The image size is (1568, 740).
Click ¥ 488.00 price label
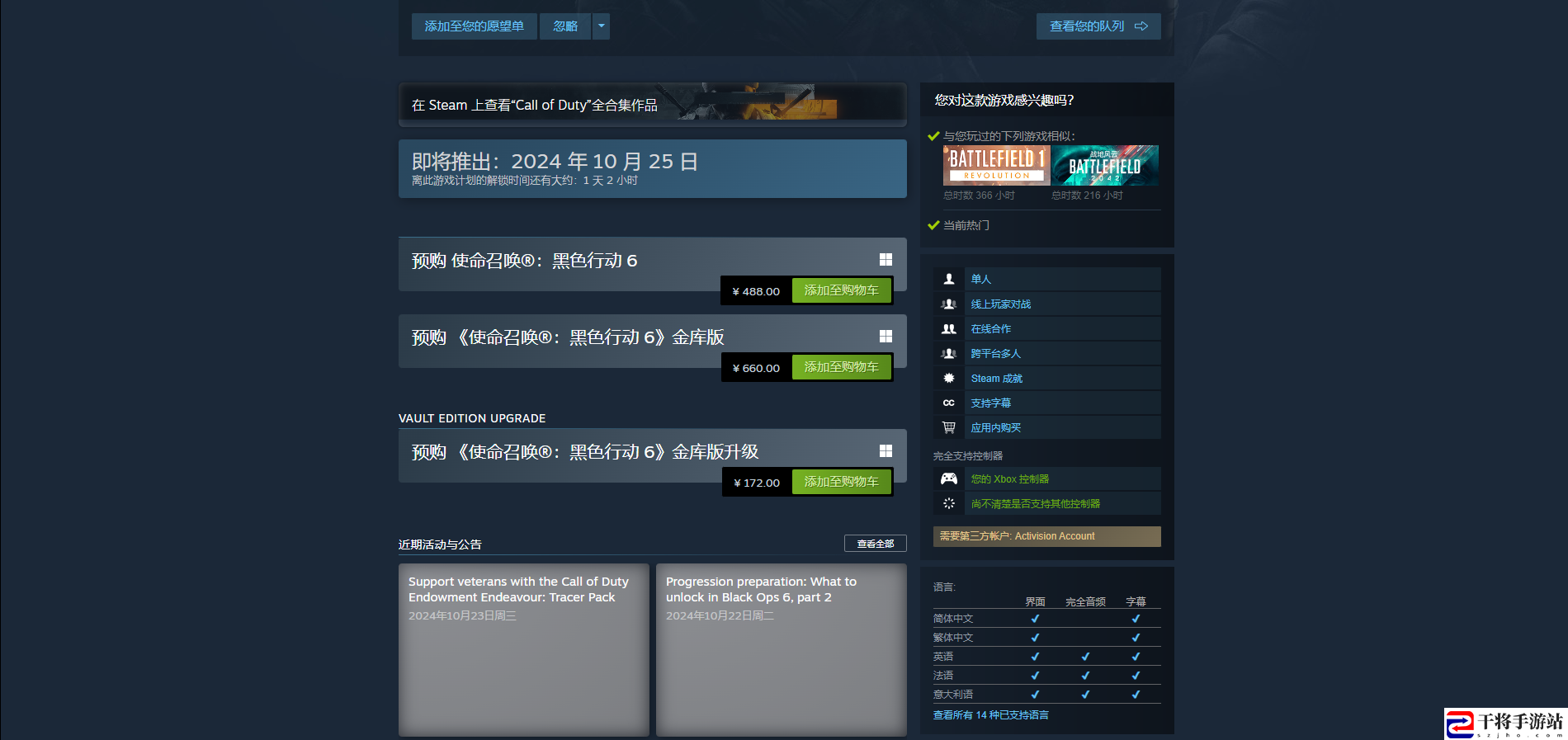[x=756, y=291]
